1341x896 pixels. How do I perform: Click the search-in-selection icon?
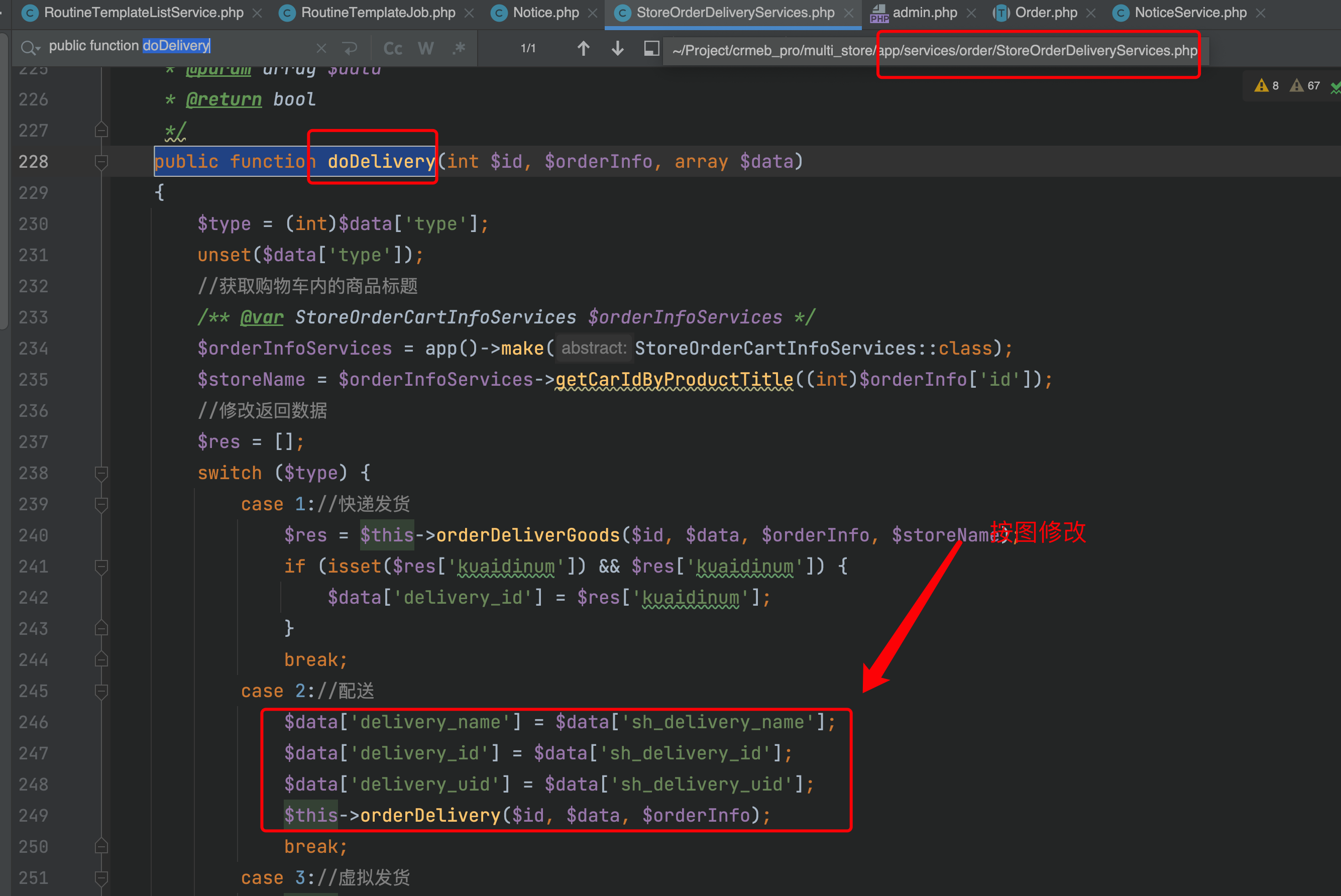(x=651, y=49)
